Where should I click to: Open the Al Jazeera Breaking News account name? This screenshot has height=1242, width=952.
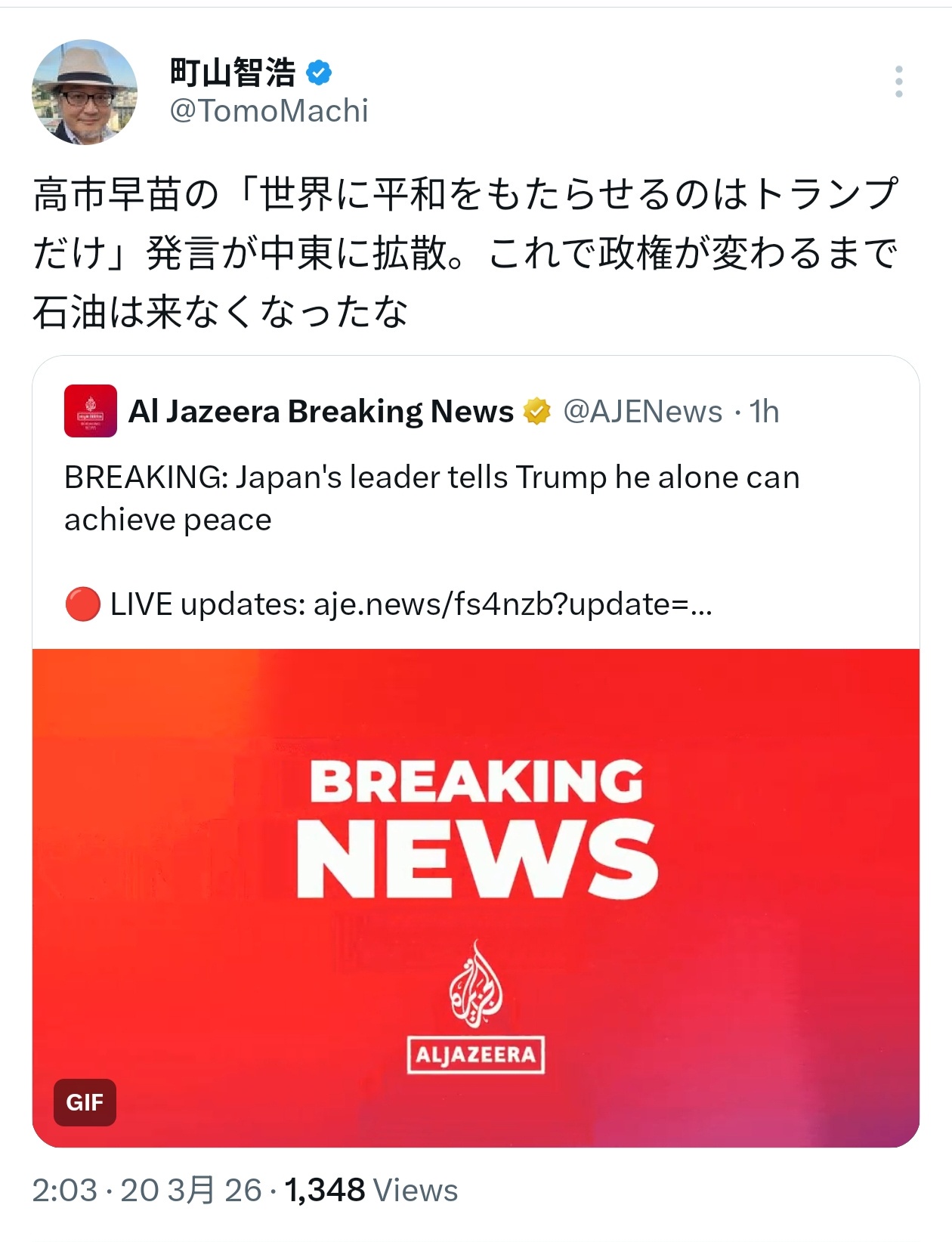click(x=321, y=412)
